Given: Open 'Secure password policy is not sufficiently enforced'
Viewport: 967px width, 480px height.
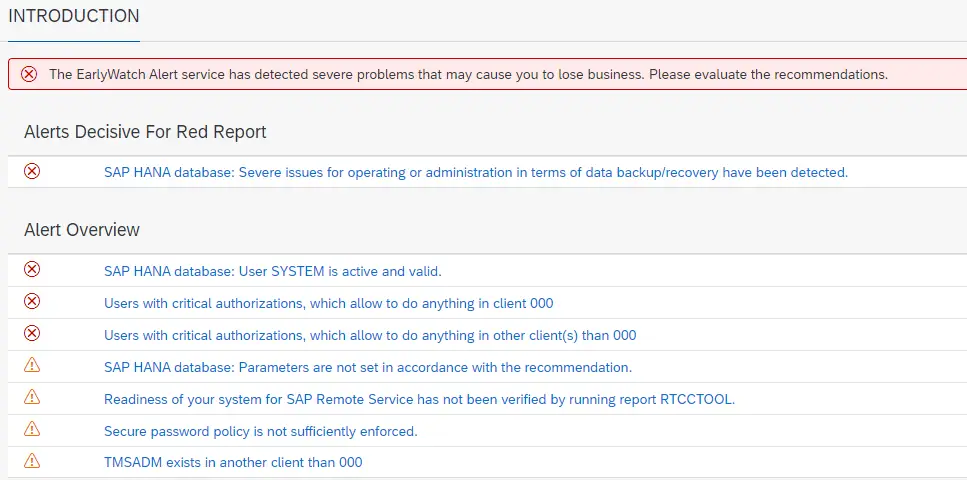Looking at the screenshot, I should coord(261,432).
